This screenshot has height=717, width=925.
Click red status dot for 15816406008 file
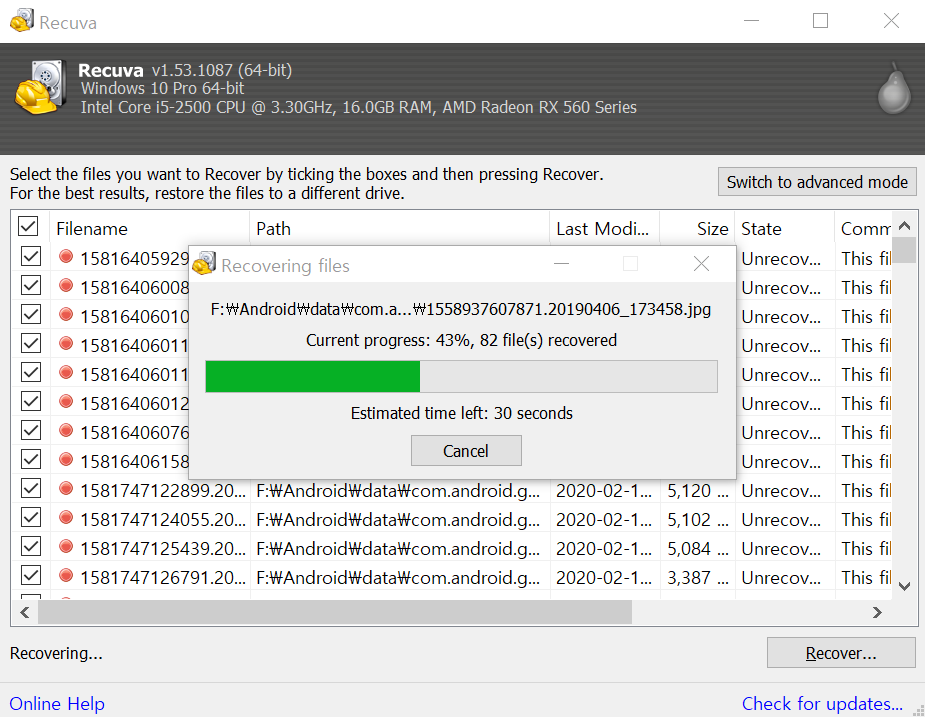66,286
